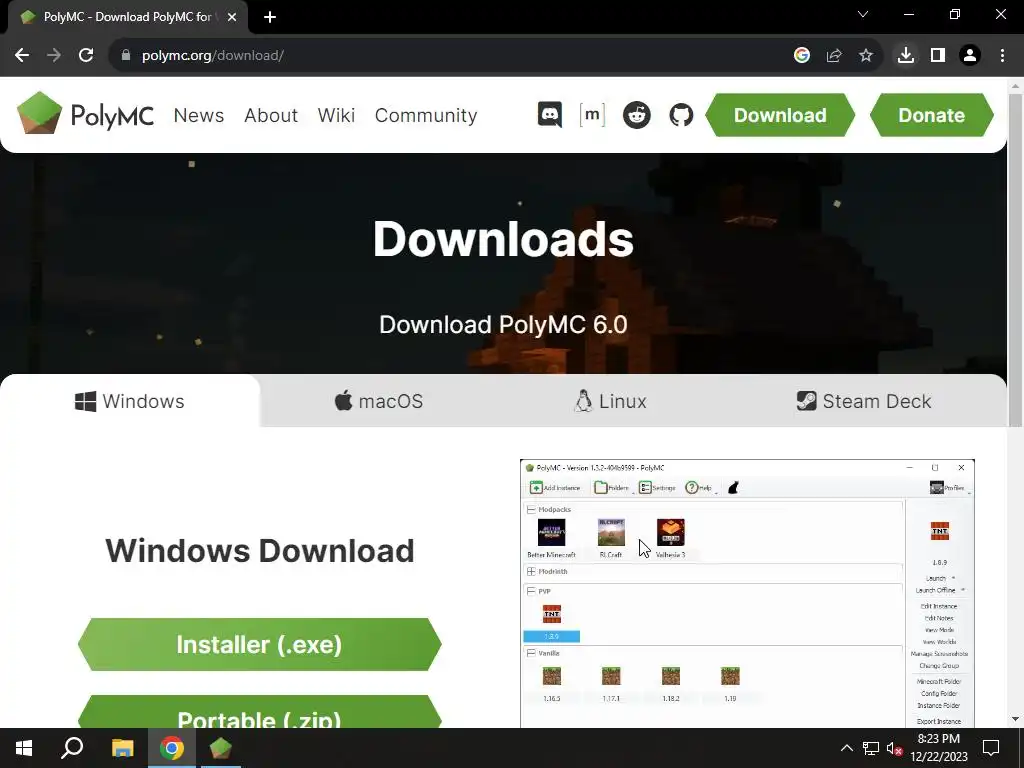Image resolution: width=1024 pixels, height=768 pixels.
Task: Open Chrome profile avatar
Action: (970, 56)
